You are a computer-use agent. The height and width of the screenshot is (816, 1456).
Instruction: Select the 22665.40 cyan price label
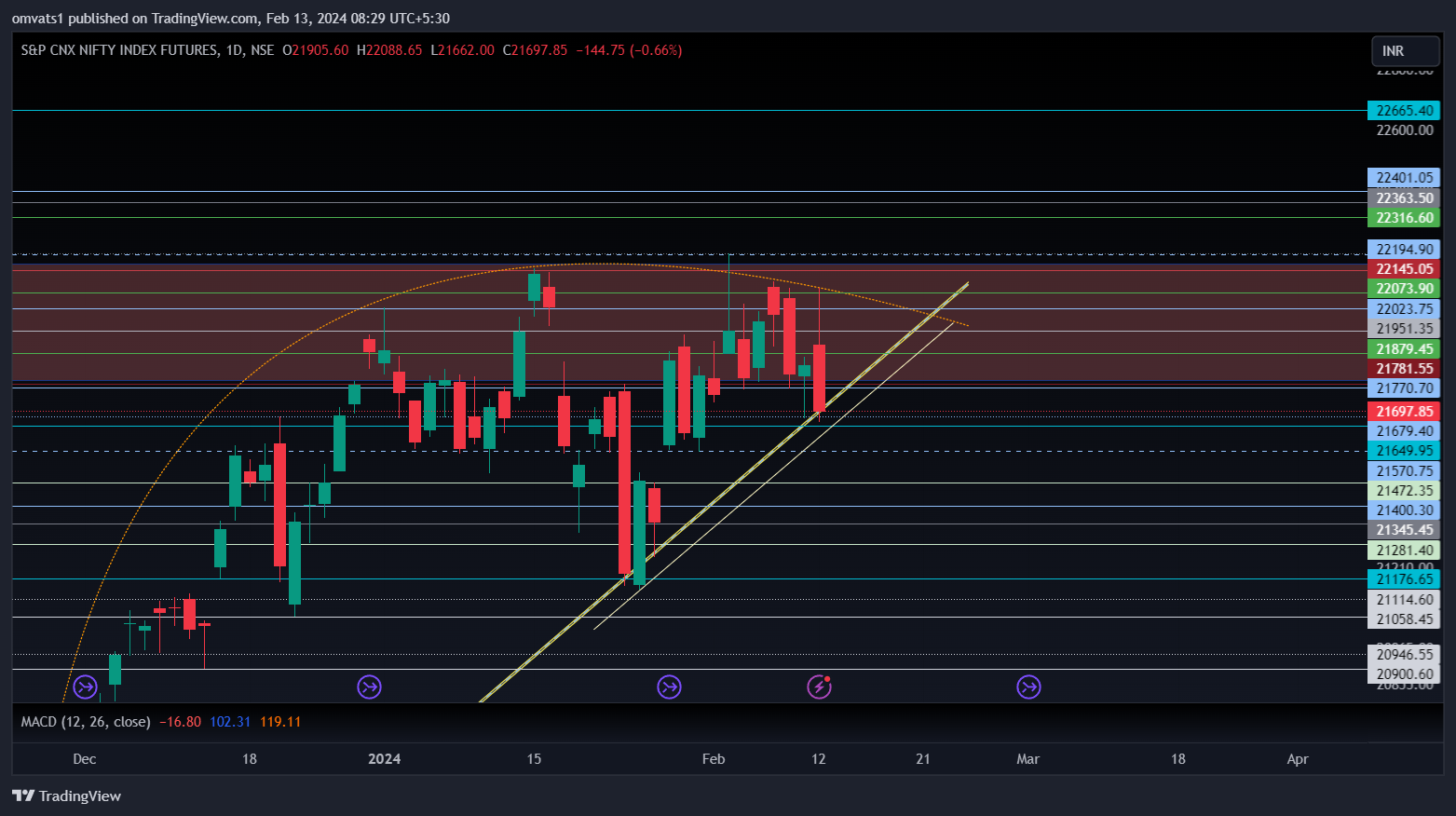pyautogui.click(x=1403, y=111)
